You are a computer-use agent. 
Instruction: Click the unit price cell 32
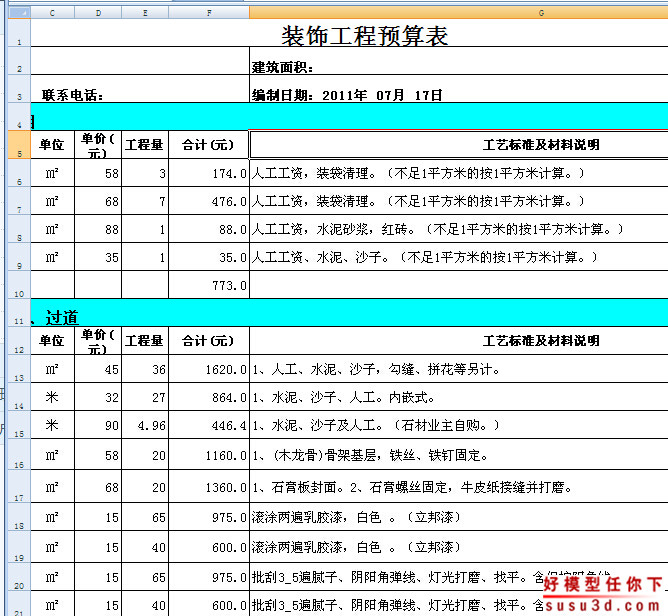point(98,397)
